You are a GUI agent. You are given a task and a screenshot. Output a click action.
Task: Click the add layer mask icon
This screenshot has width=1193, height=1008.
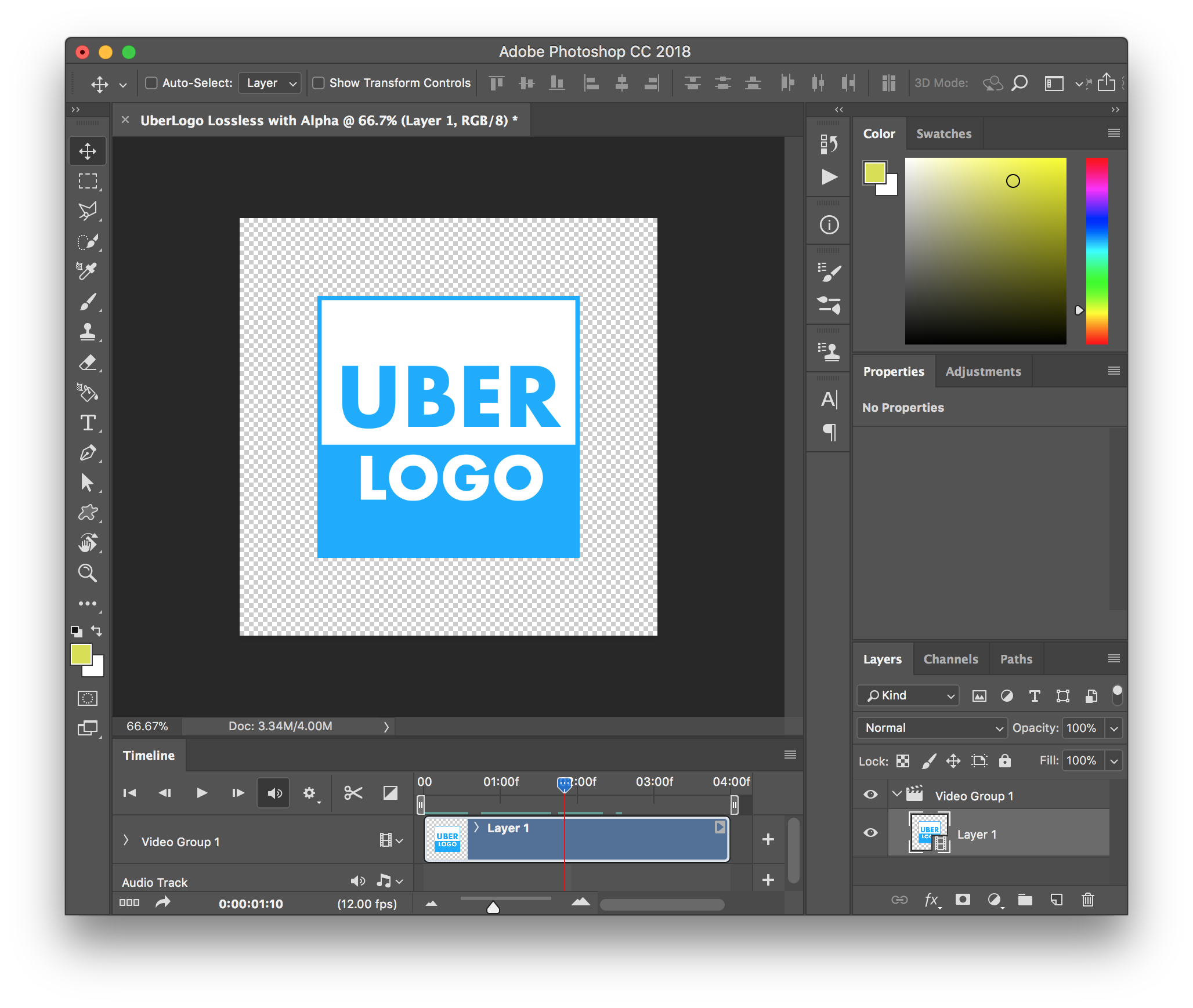(x=963, y=900)
